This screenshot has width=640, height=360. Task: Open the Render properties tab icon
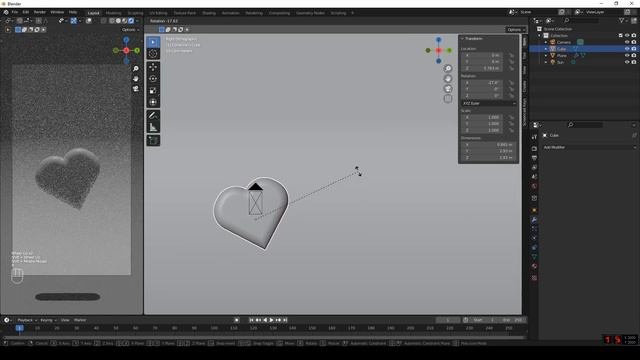pyautogui.click(x=534, y=149)
